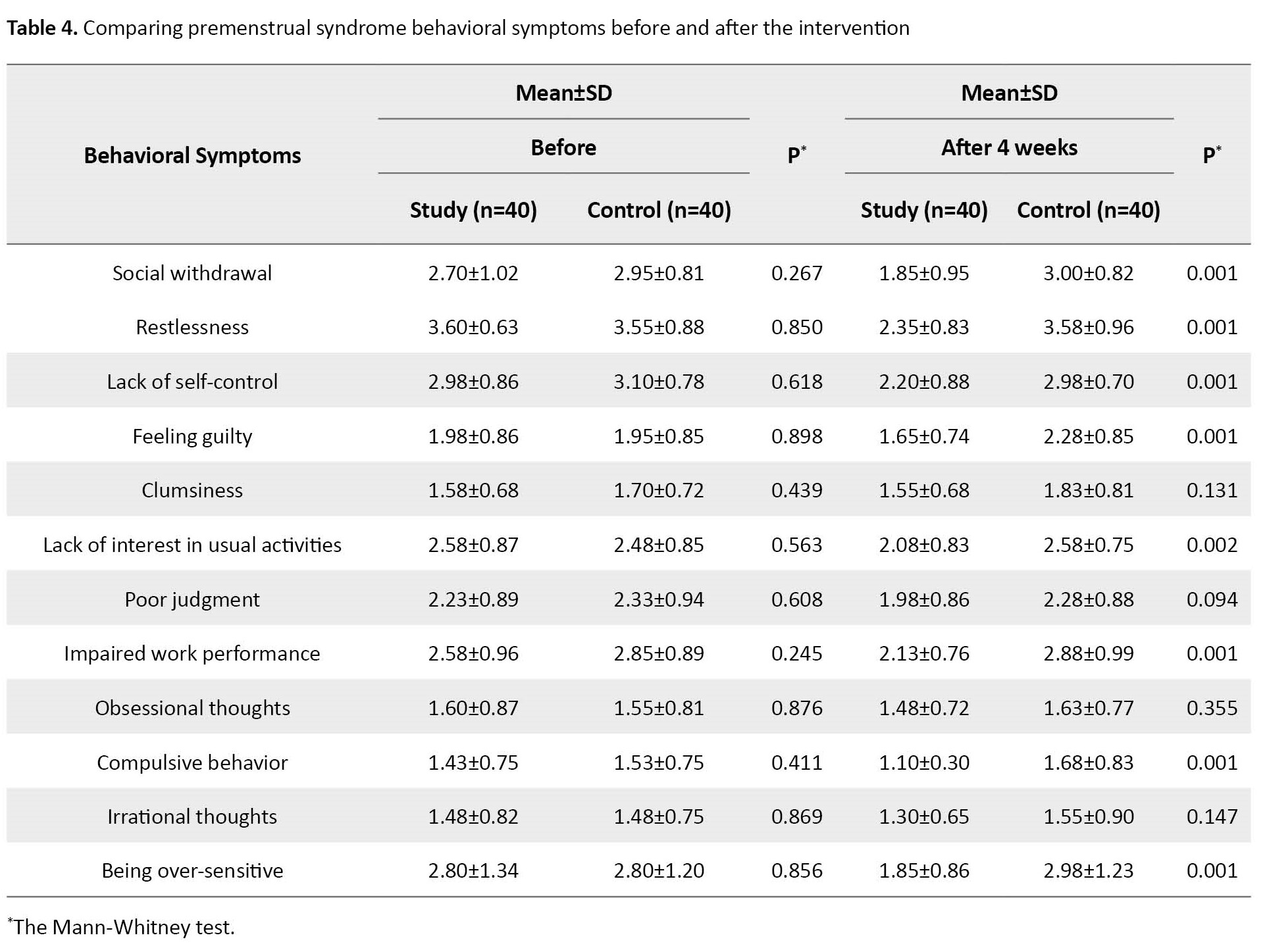Click the After 4 weeks sub-header
The image size is (1265, 952).
[1009, 147]
